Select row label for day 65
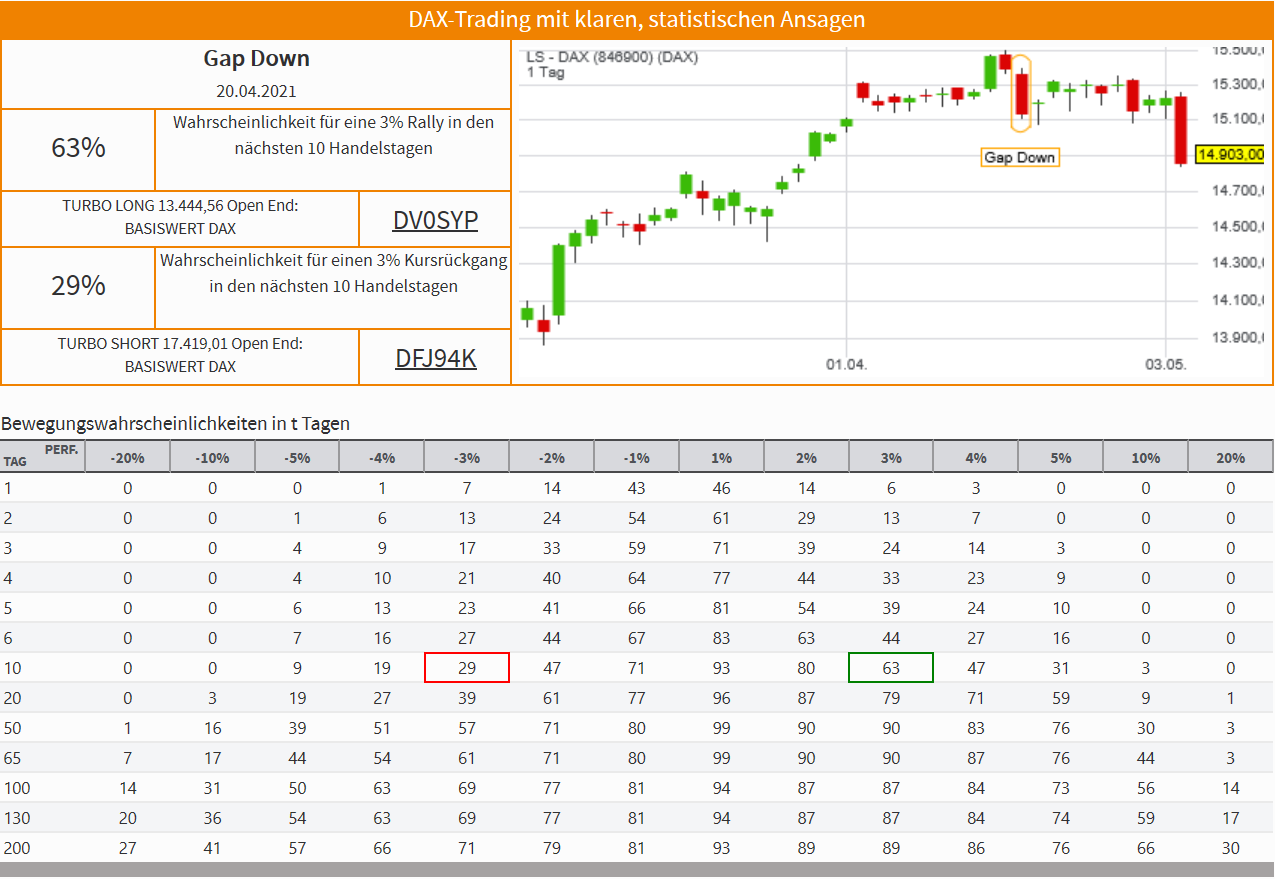 coord(13,758)
